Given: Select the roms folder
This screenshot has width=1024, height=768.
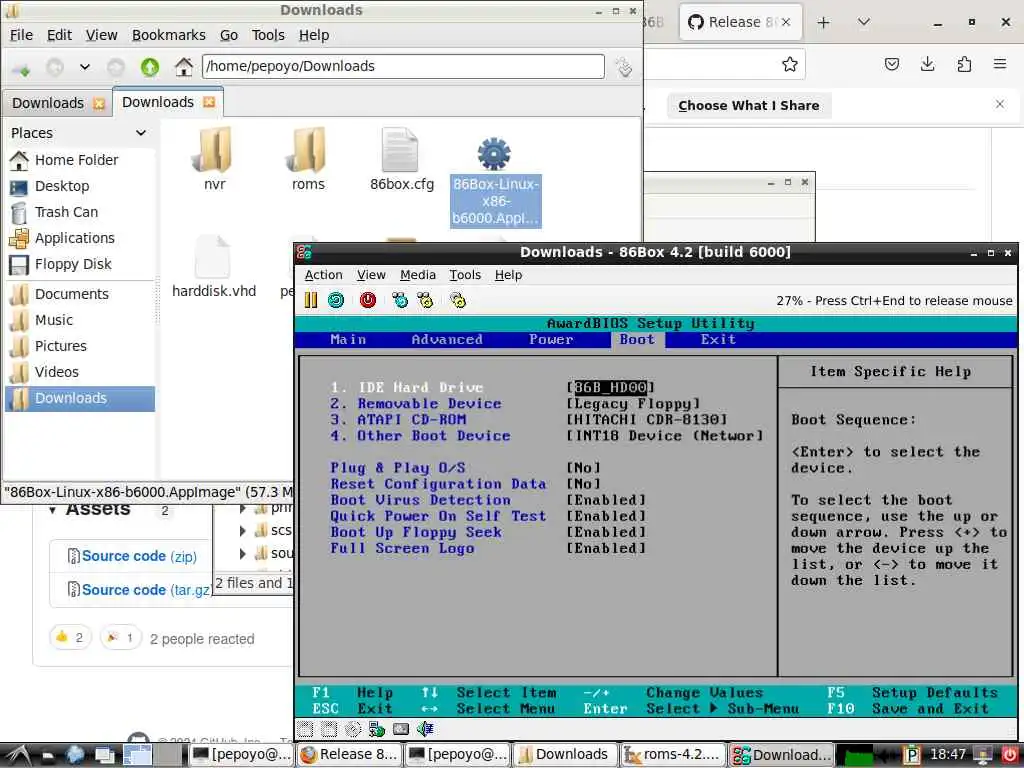Looking at the screenshot, I should tap(308, 159).
